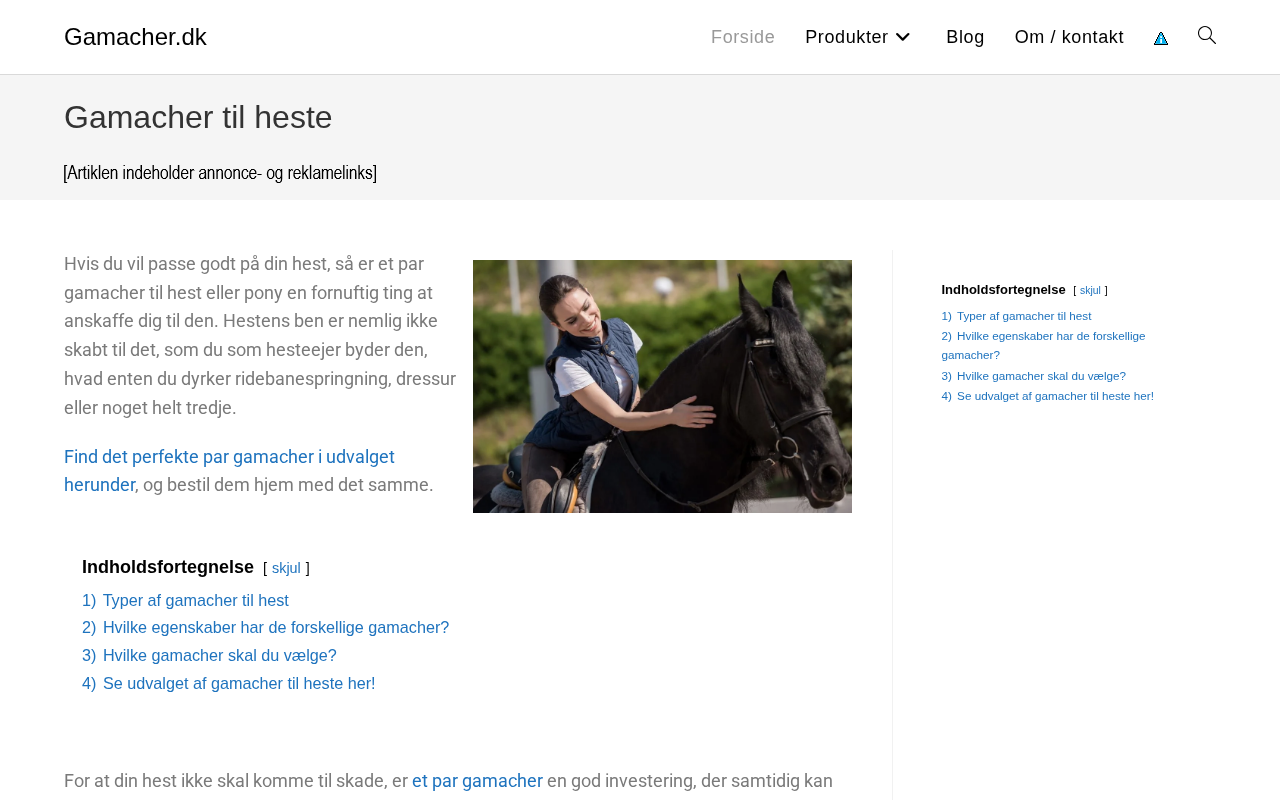The width and height of the screenshot is (1280, 800).
Task: Hide sidebar Indholdsfortegnelse via skjul
Action: (x=1090, y=290)
